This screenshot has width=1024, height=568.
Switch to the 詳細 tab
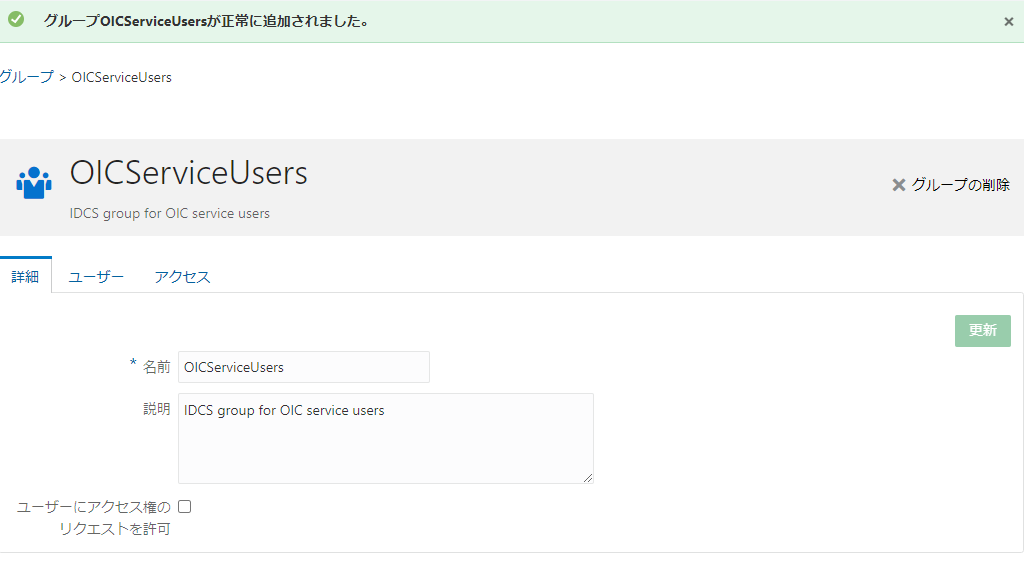click(x=25, y=277)
